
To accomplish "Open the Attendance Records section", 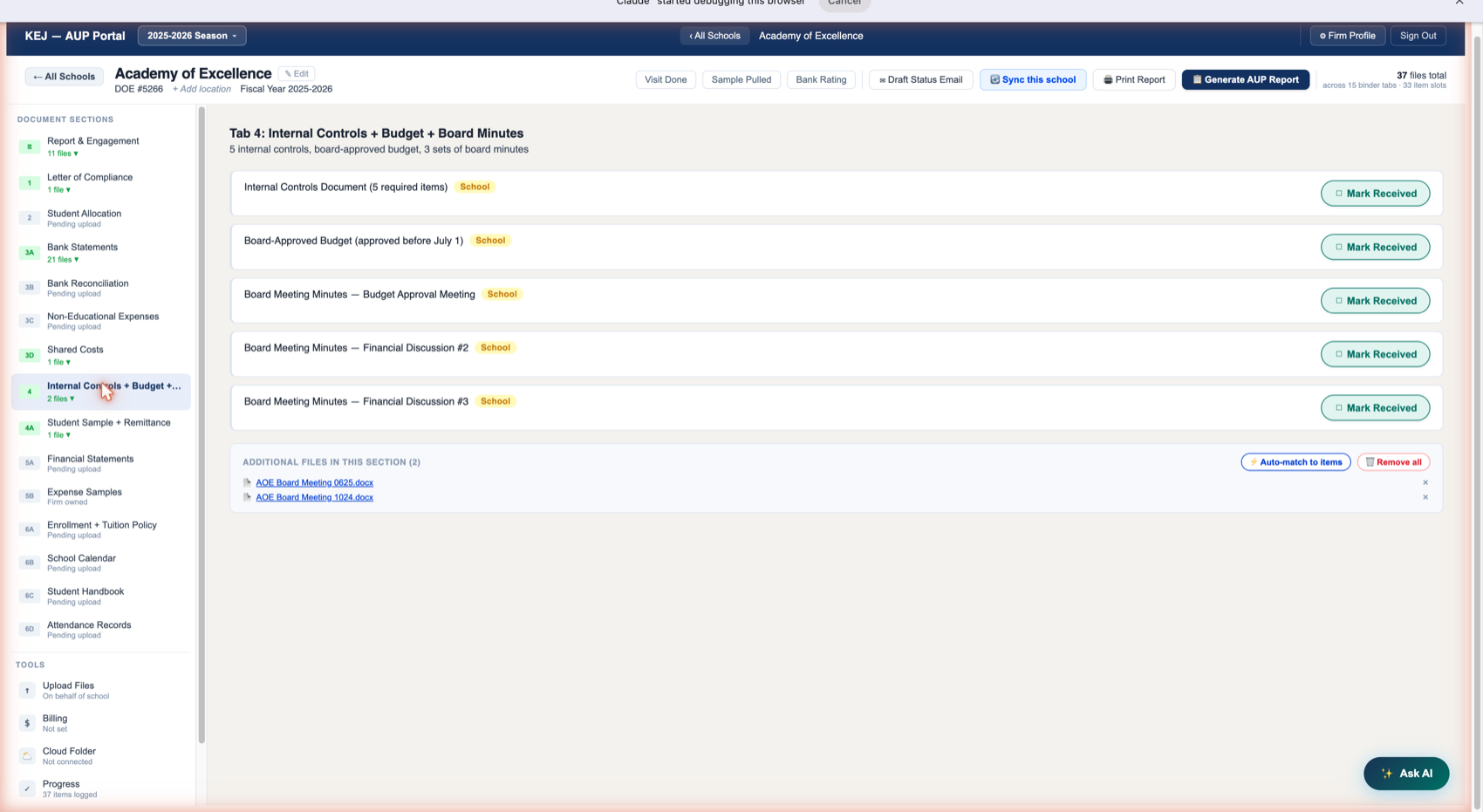I will (101, 629).
